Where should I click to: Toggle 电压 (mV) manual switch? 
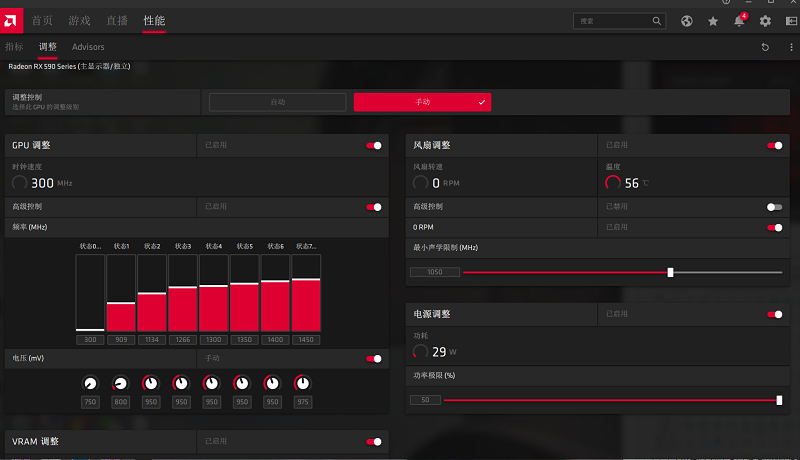(374, 359)
